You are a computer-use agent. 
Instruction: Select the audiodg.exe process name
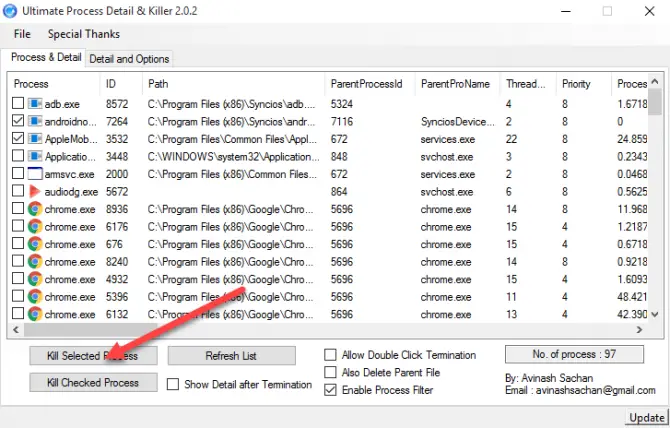(x=71, y=192)
